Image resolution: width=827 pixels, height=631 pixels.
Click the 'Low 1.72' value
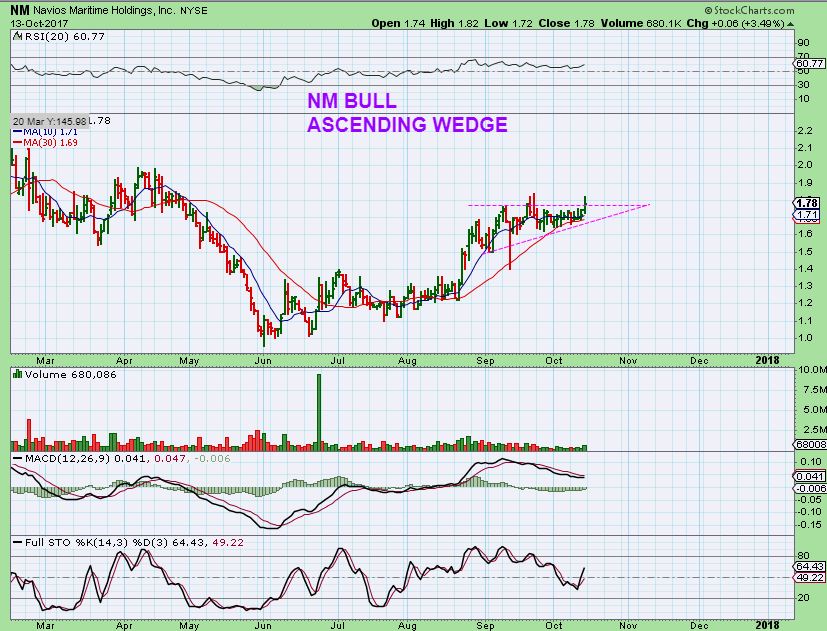(x=509, y=23)
